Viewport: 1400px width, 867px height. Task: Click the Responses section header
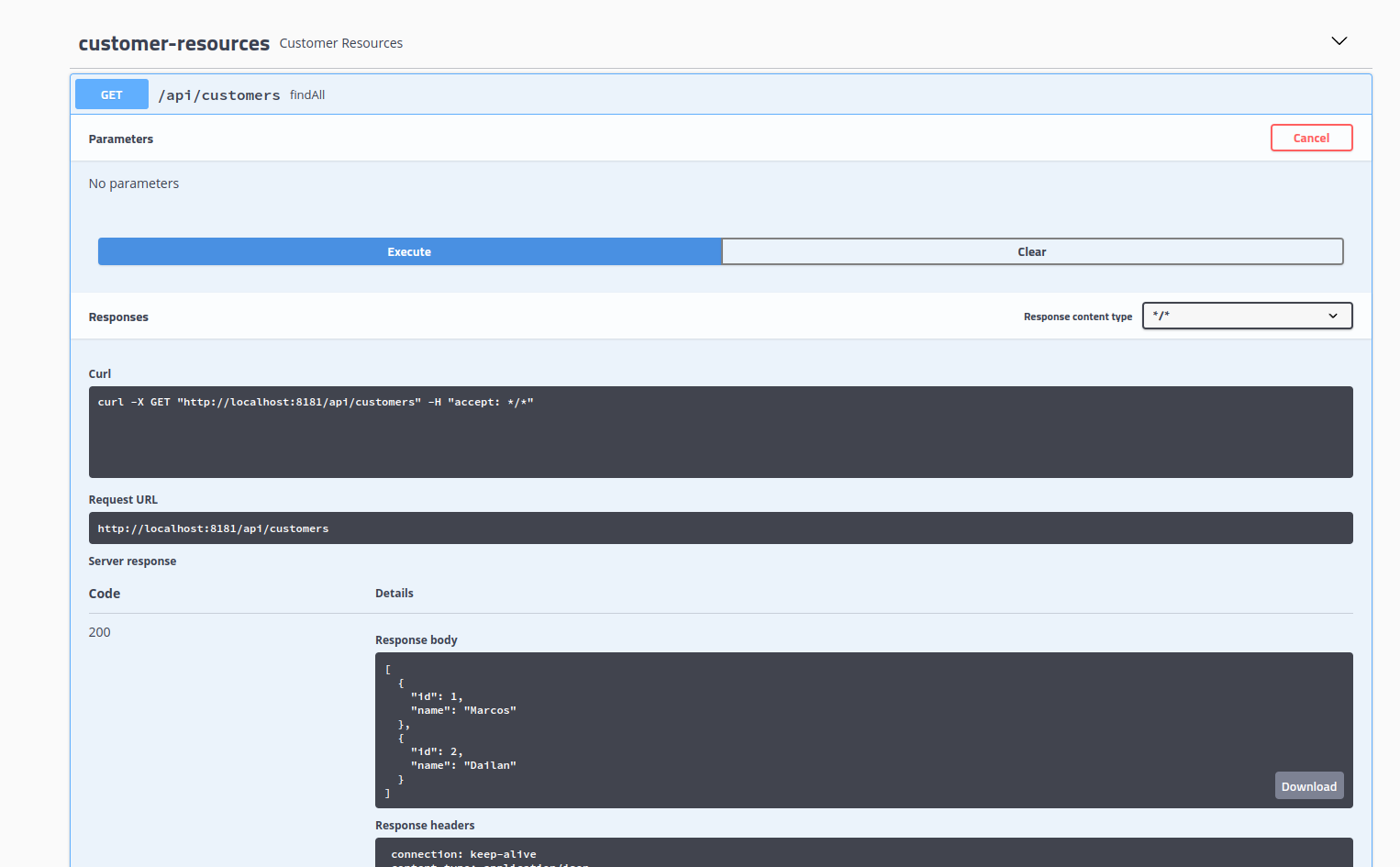click(x=118, y=316)
